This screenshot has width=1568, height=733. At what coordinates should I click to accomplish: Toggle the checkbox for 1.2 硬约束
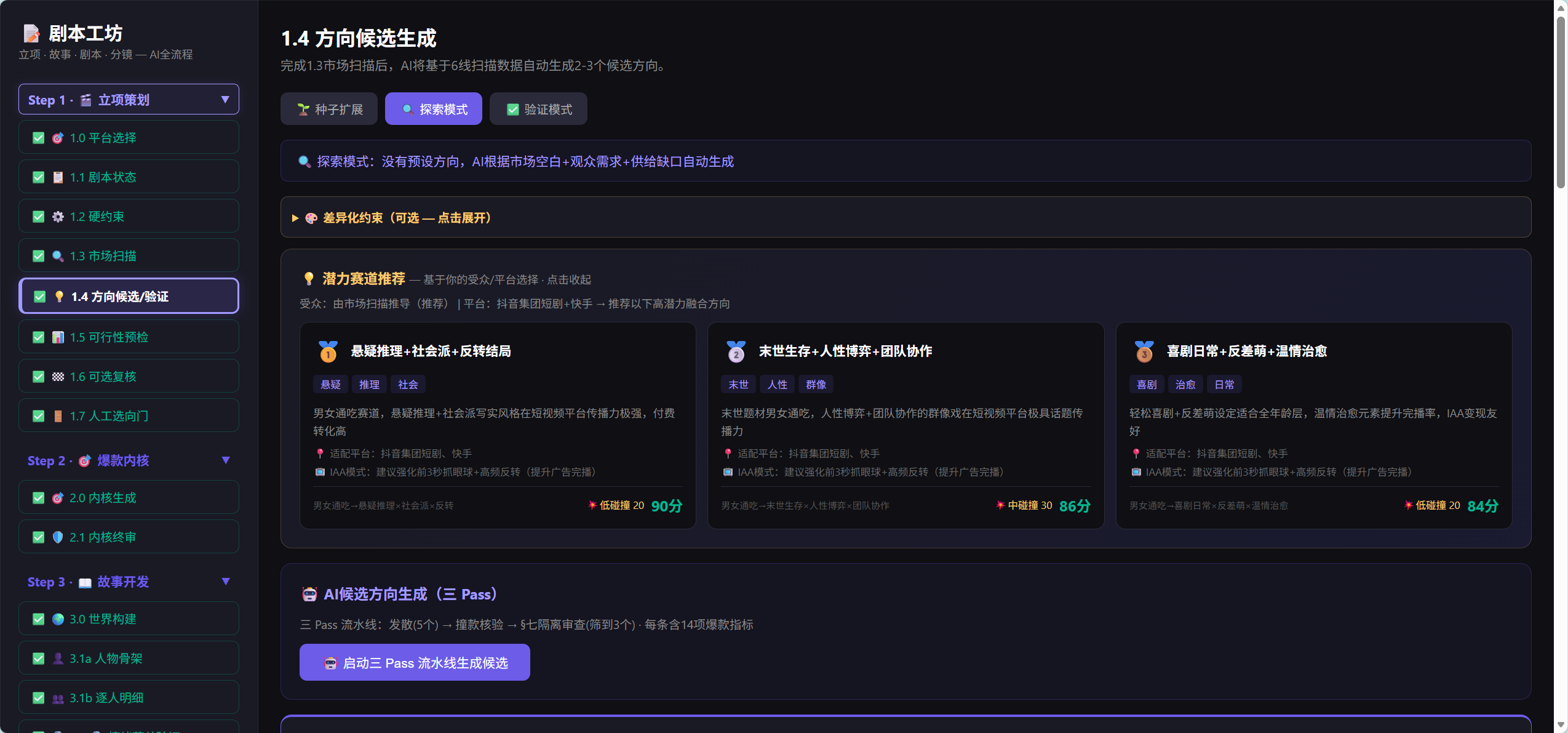39,217
